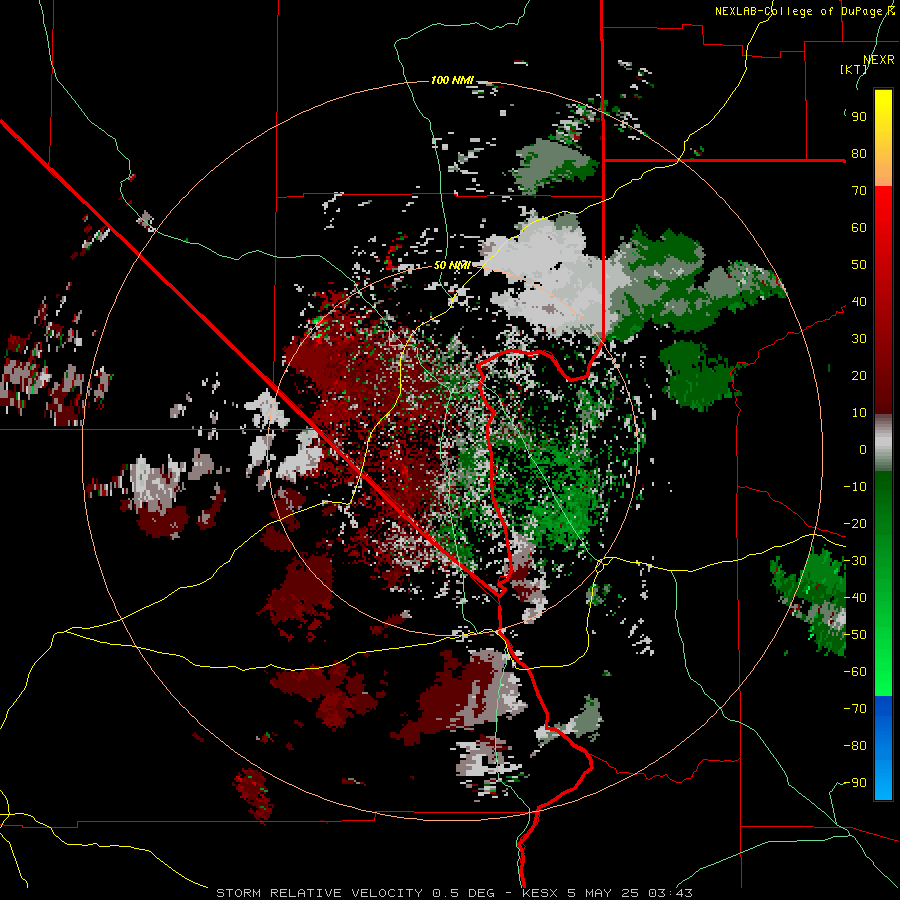Click the 30 value on the velocity legend
Viewport: 900px width, 900px height.
(x=859, y=339)
